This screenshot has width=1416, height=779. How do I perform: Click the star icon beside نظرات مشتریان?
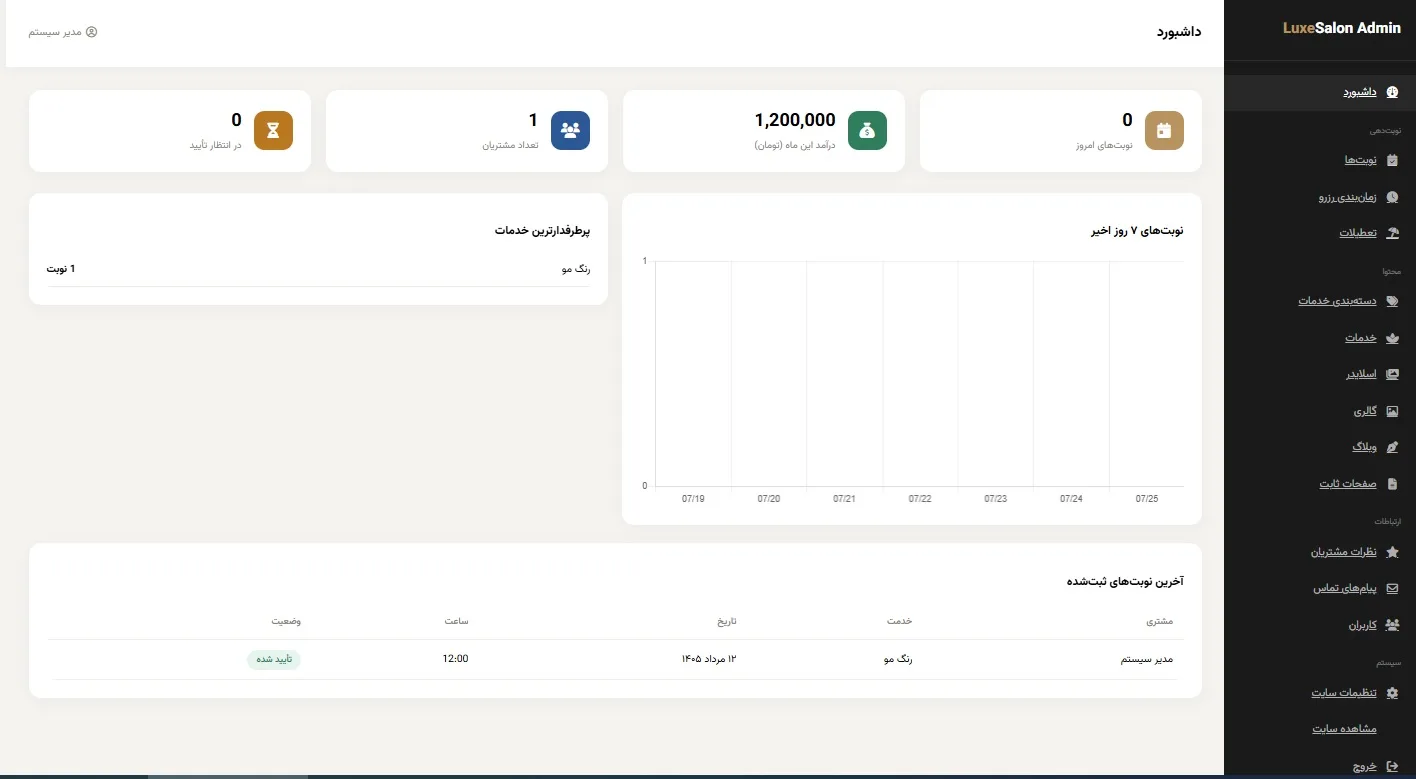point(1393,552)
